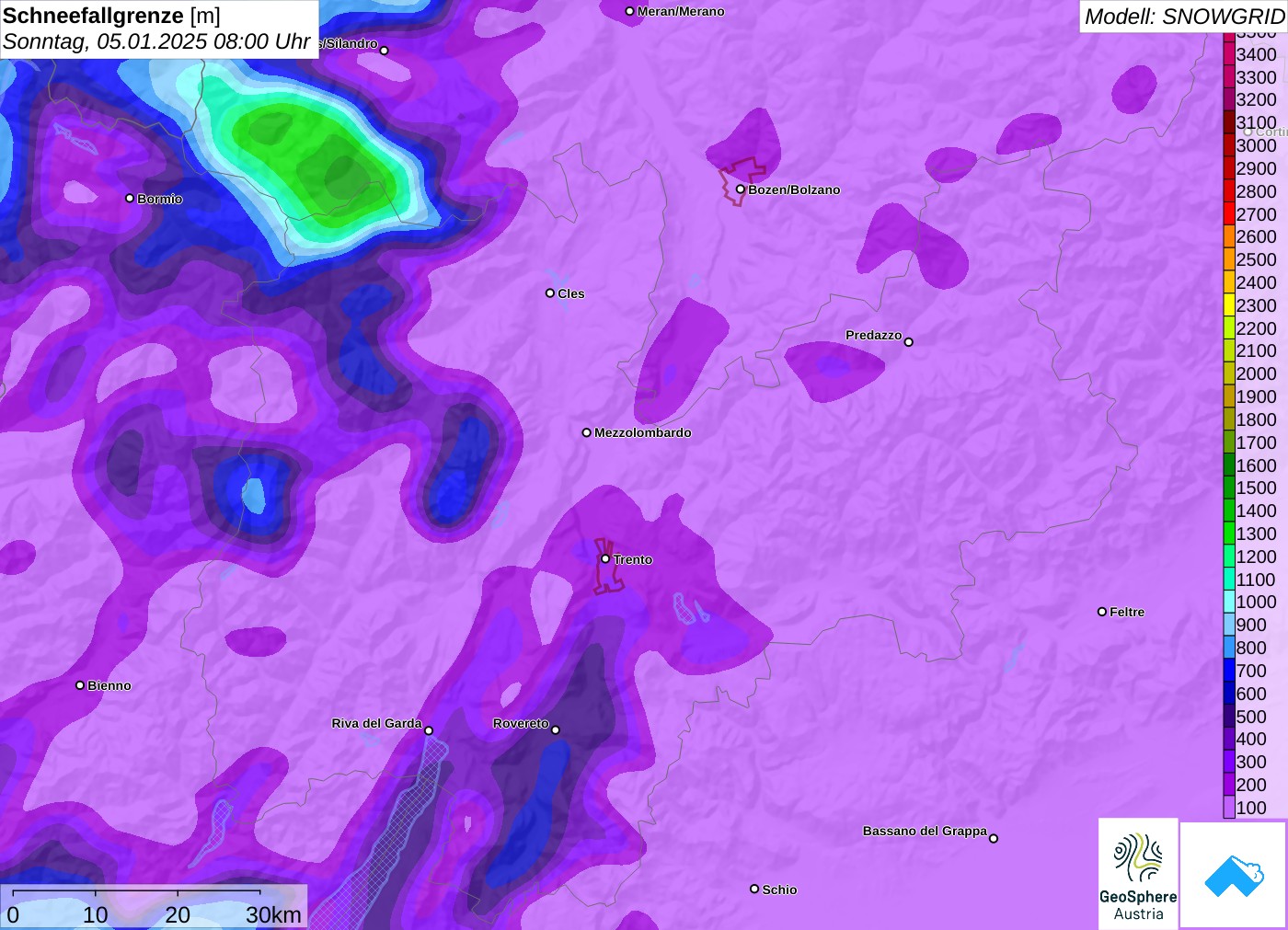The width and height of the screenshot is (1288, 930).
Task: Click the GeoSphere Austria logo
Action: coord(1138,872)
